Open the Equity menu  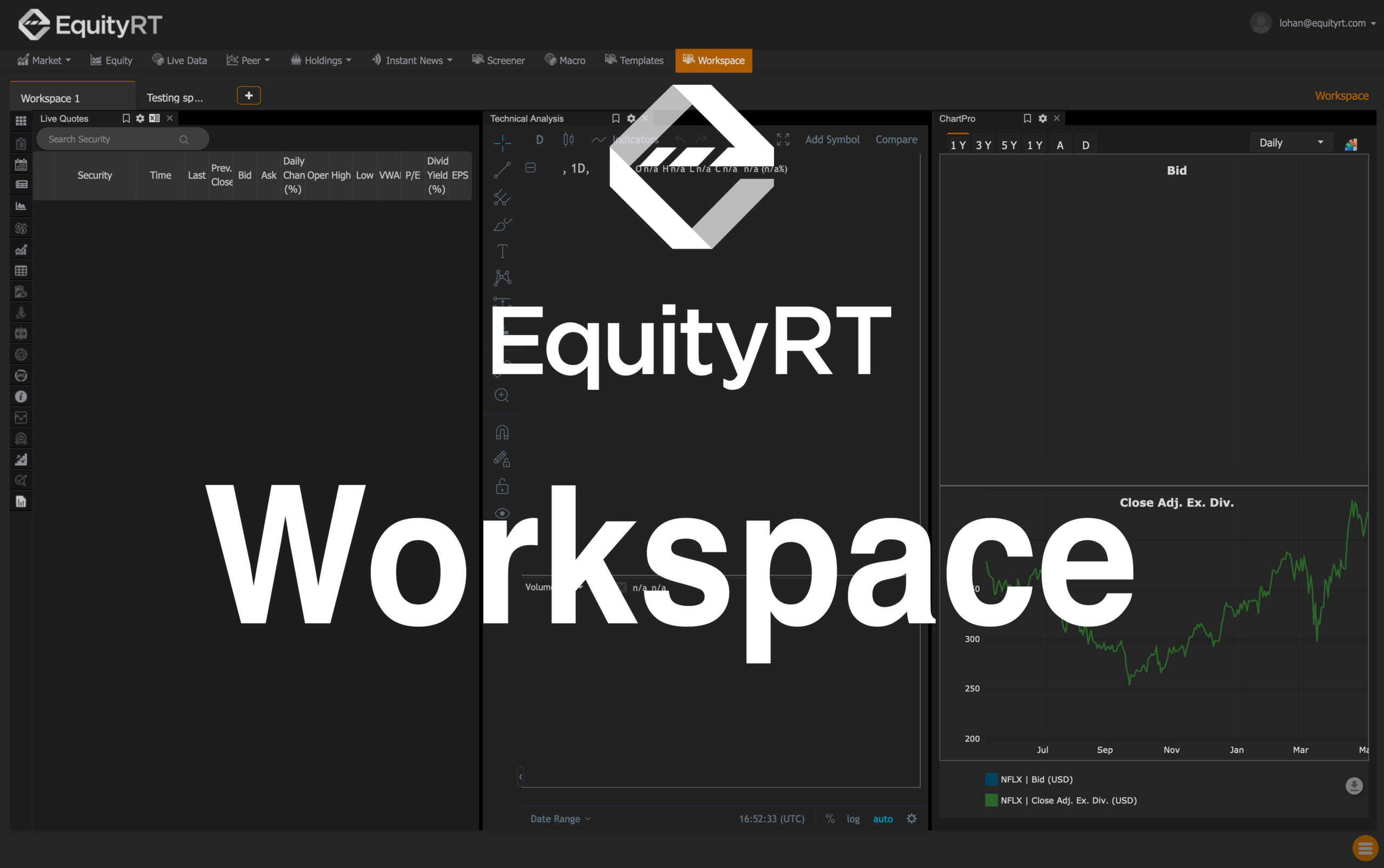111,61
